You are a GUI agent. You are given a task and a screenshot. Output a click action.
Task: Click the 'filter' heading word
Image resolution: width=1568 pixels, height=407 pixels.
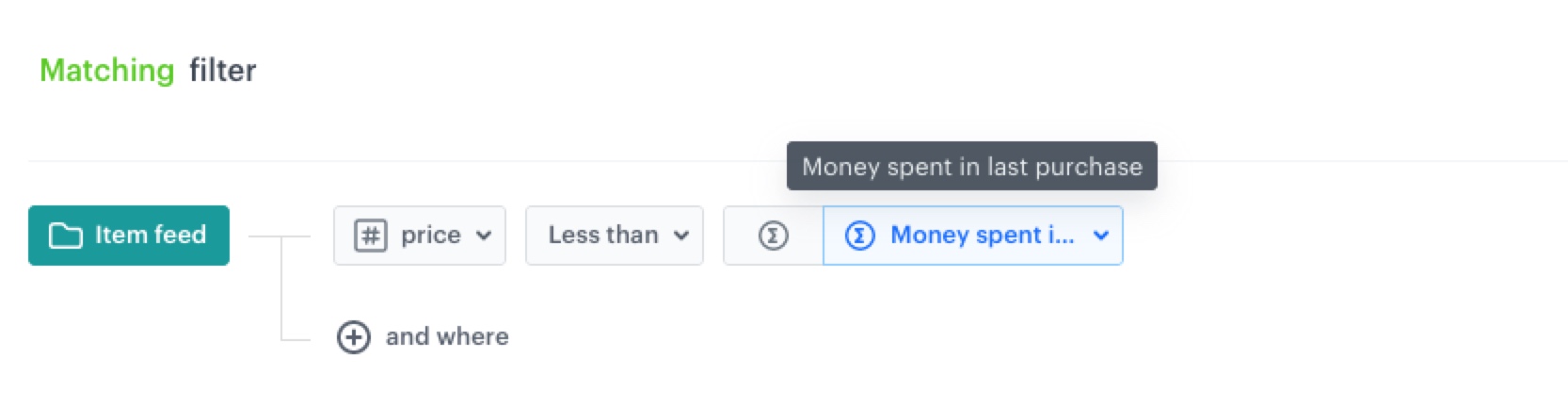222,71
